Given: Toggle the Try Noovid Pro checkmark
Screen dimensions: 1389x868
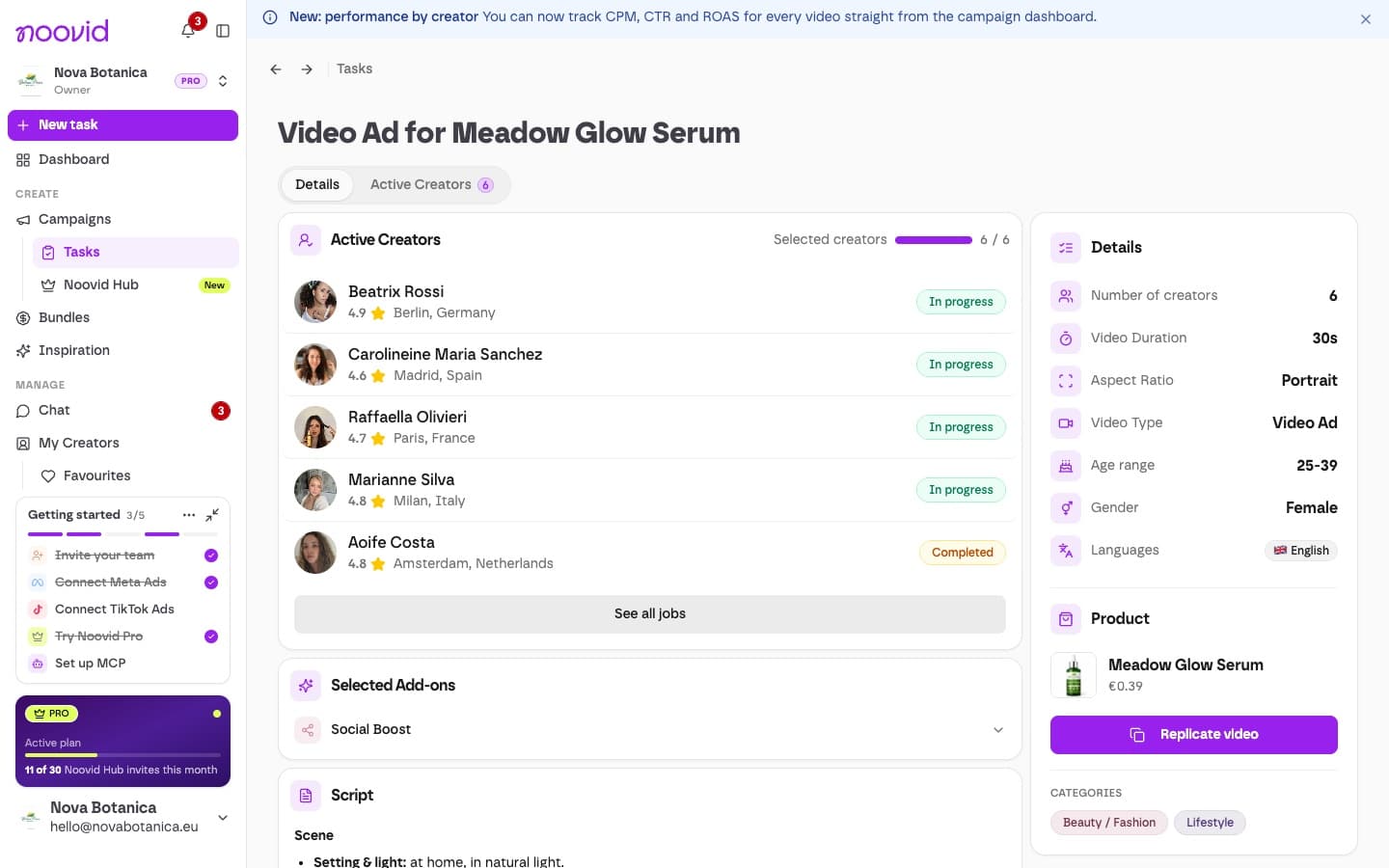Looking at the screenshot, I should click(x=211, y=637).
